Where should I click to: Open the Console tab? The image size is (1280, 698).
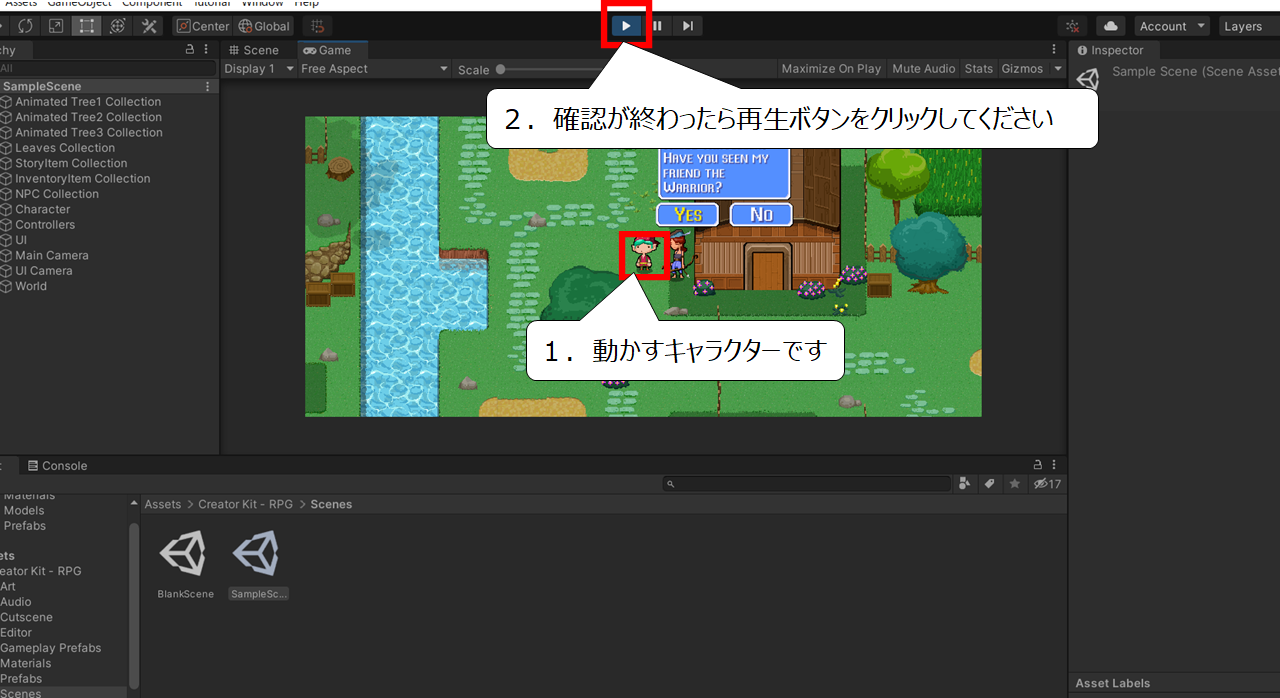[x=57, y=466]
